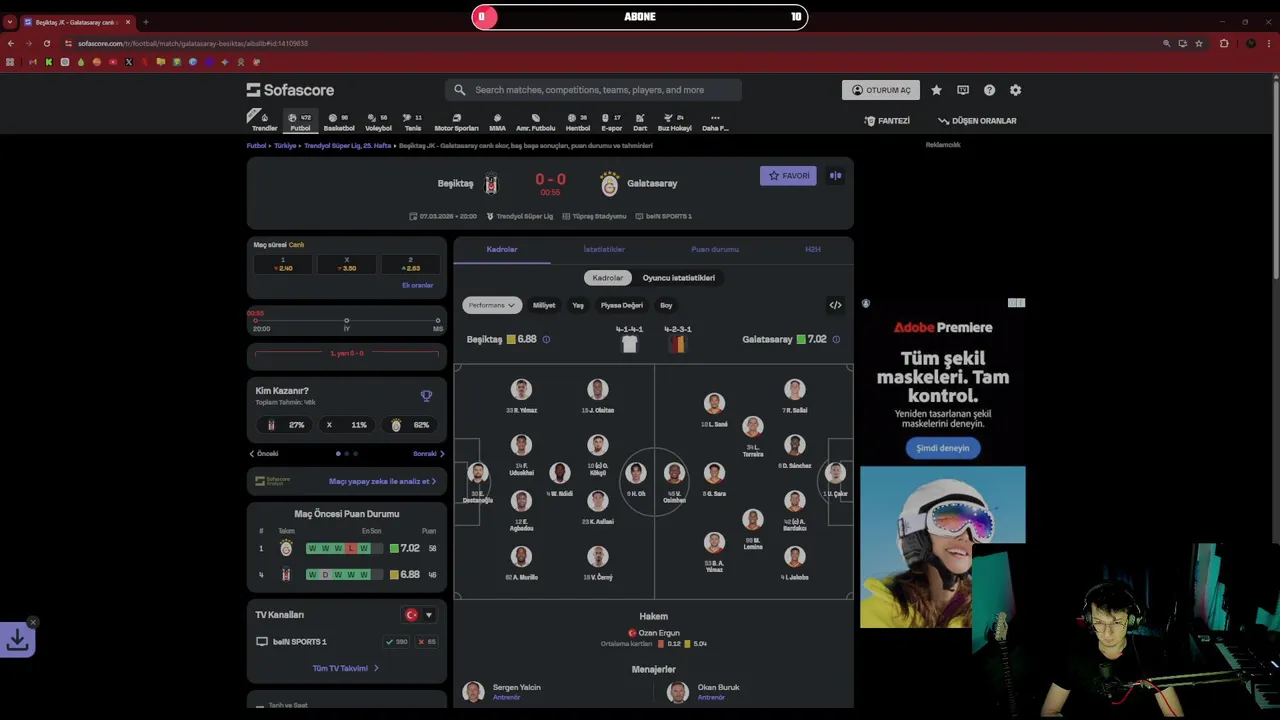The height and width of the screenshot is (720, 1280).
Task: Select the Kadrolar pill toggle
Action: click(x=607, y=278)
